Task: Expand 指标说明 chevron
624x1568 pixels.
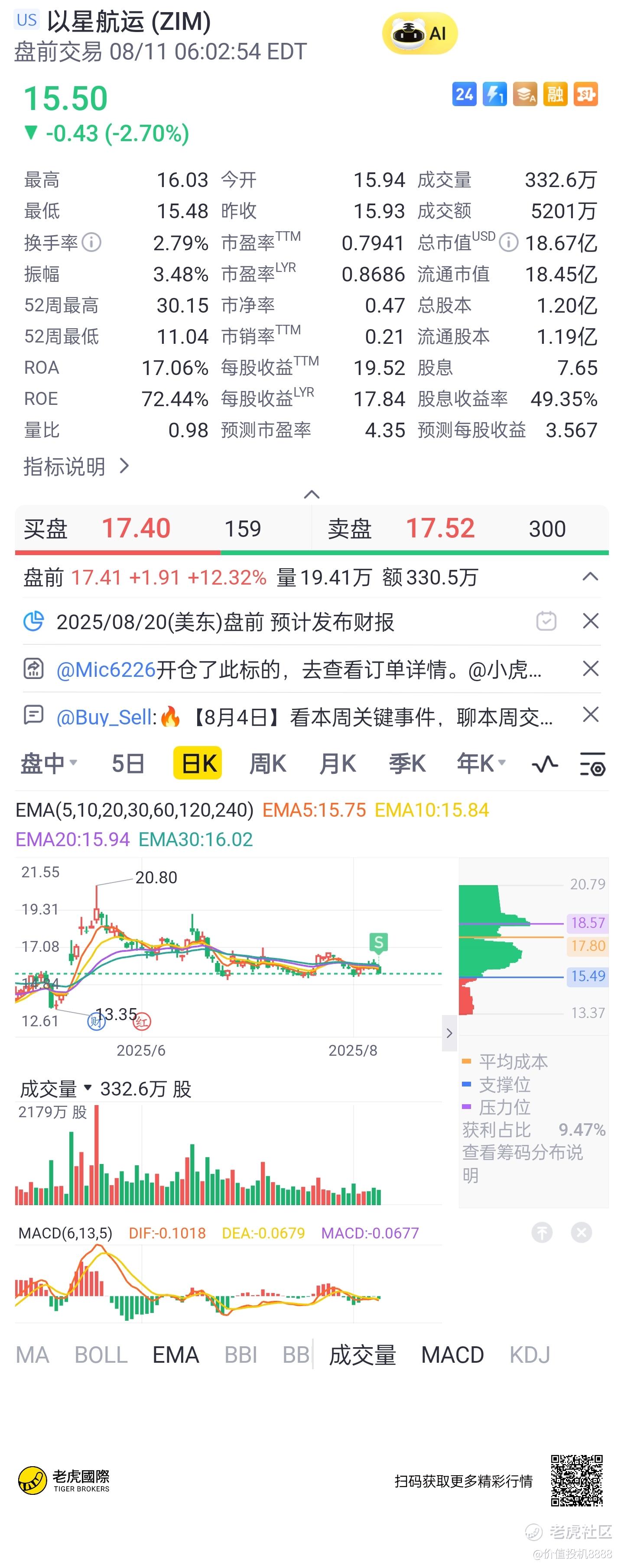Action: click(x=124, y=466)
